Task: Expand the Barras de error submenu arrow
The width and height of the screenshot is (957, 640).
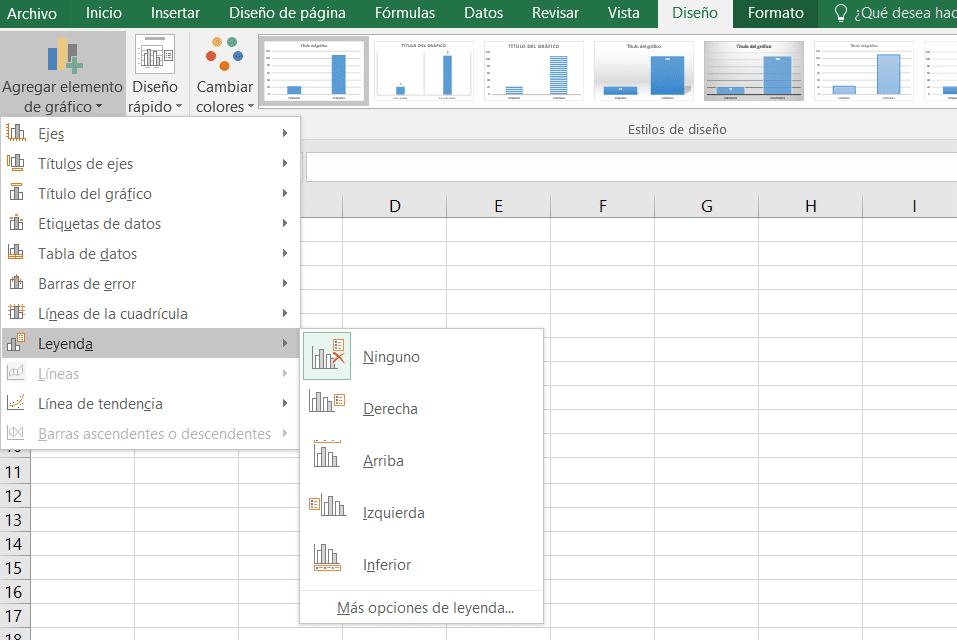Action: coord(284,282)
